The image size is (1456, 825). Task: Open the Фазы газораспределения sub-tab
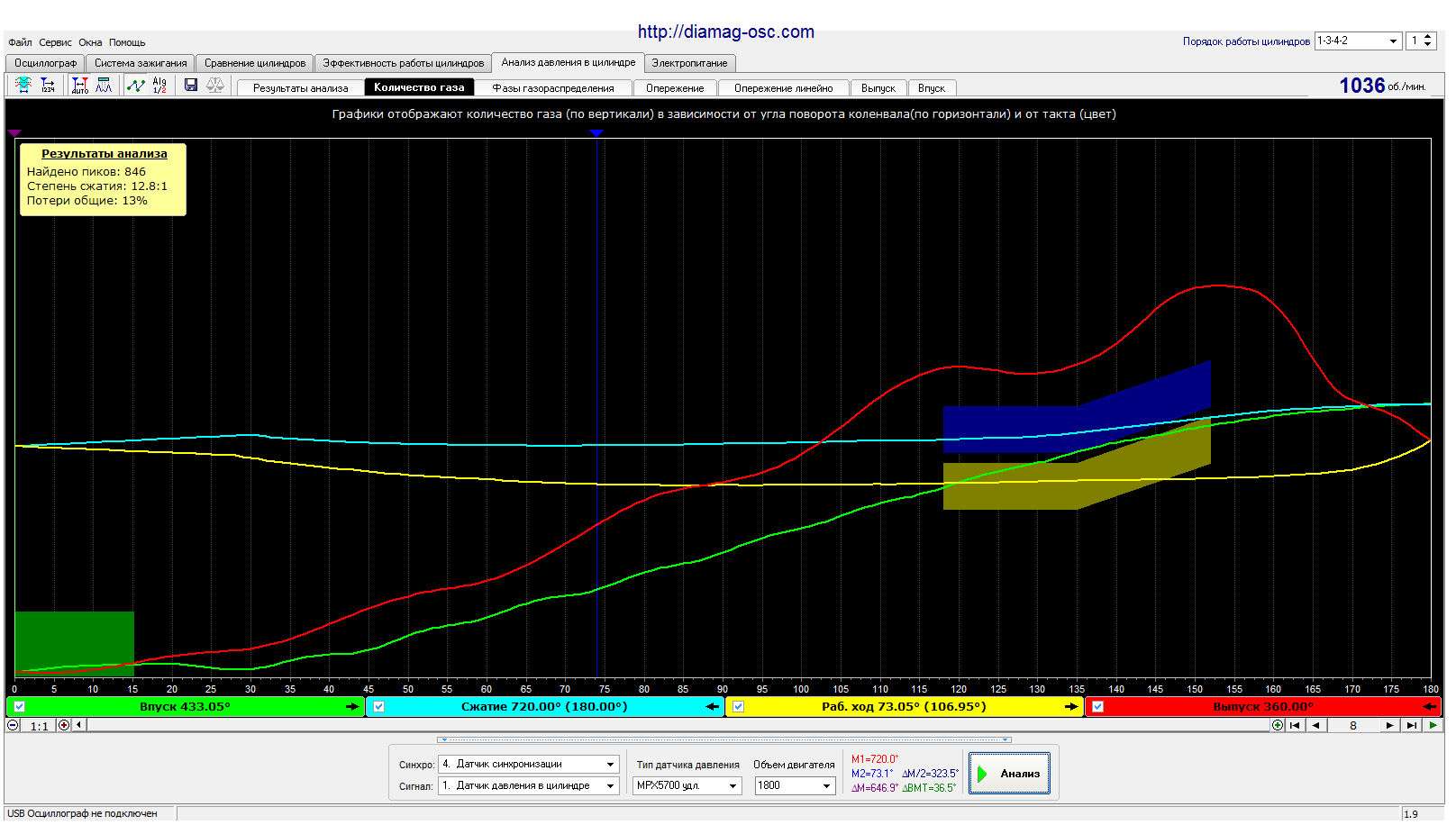point(553,87)
